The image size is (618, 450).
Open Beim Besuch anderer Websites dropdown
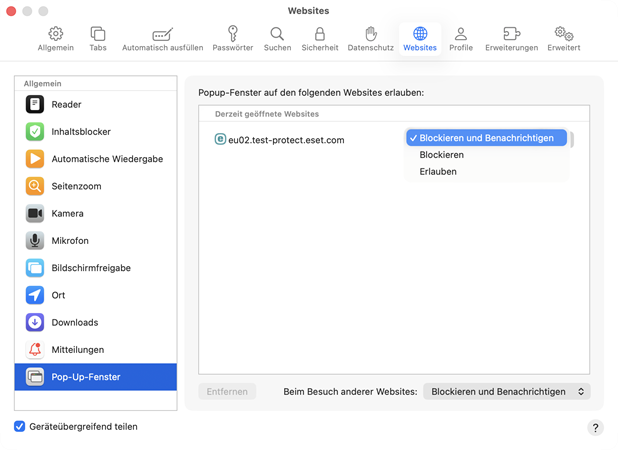coord(506,392)
